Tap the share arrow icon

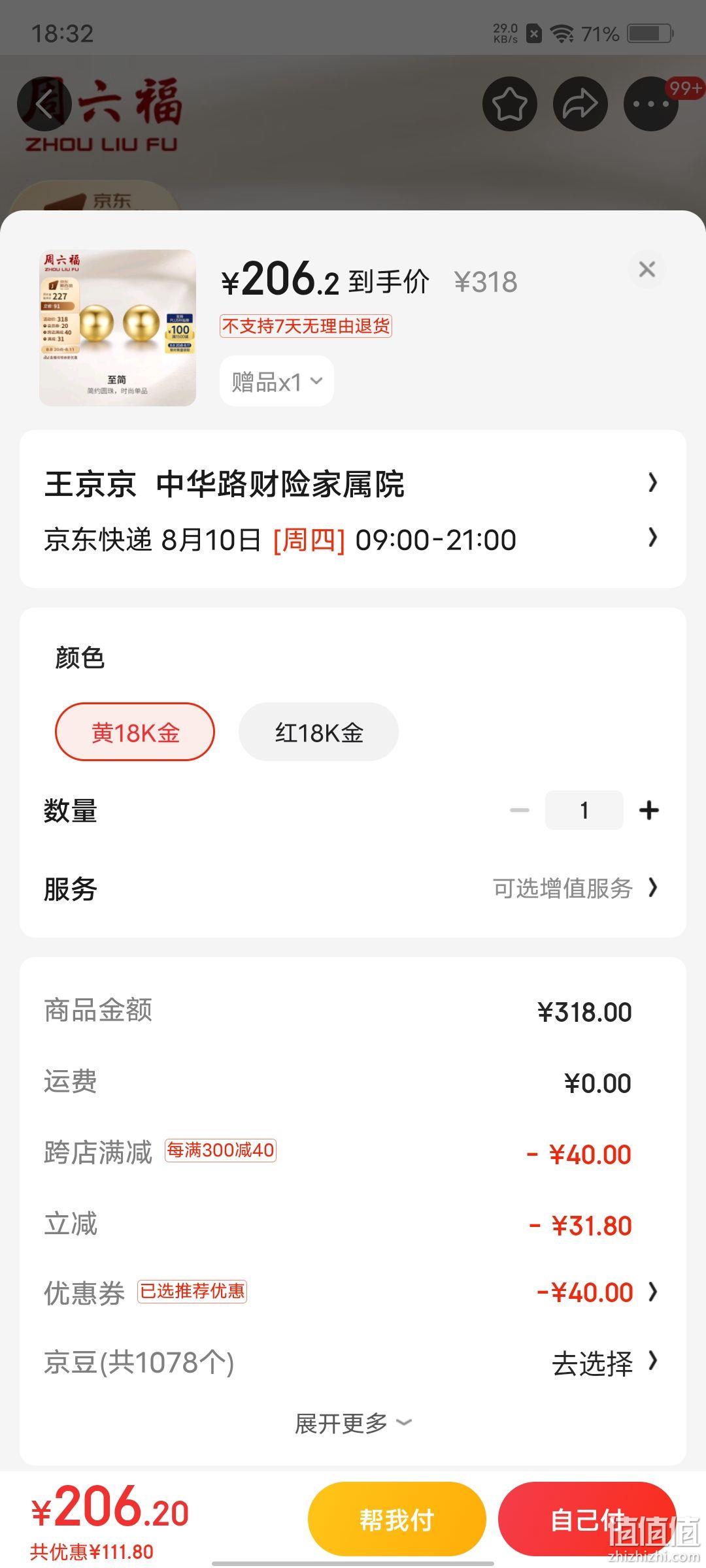coord(580,104)
